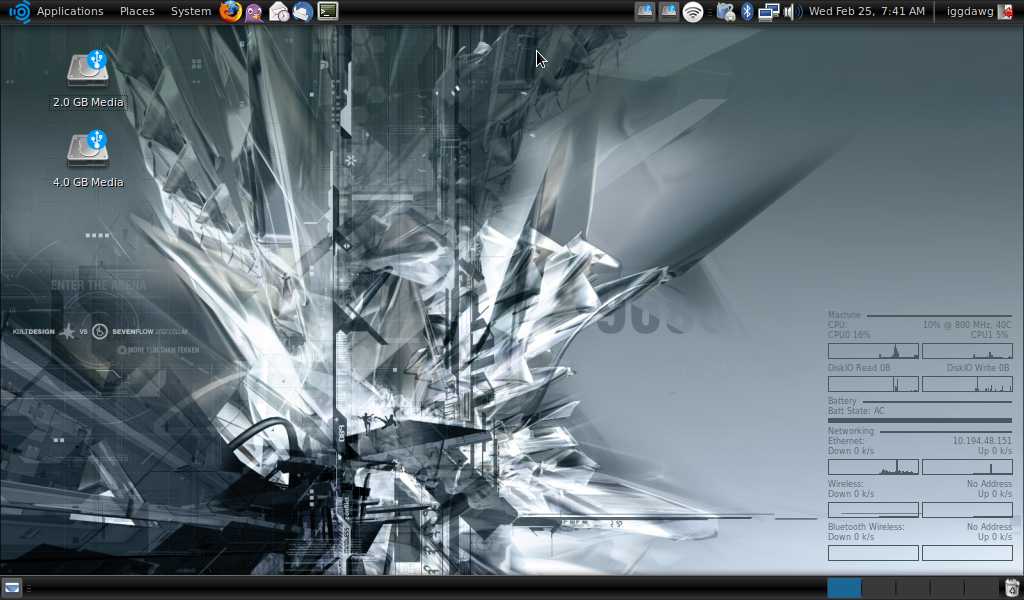This screenshot has height=600, width=1024.
Task: Select the 4.0 GB Media desktop drive icon
Action: 88,149
